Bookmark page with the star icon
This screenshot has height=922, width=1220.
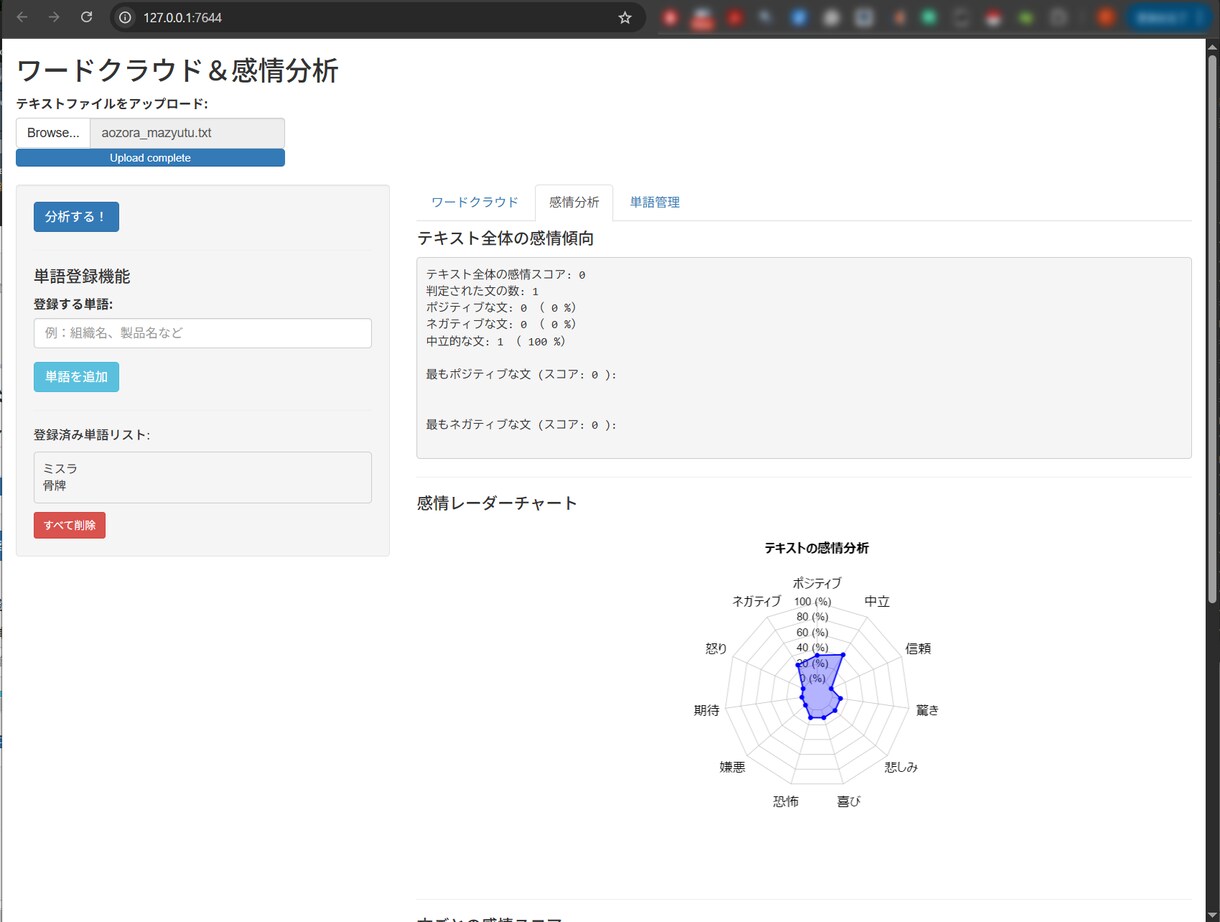(x=625, y=17)
